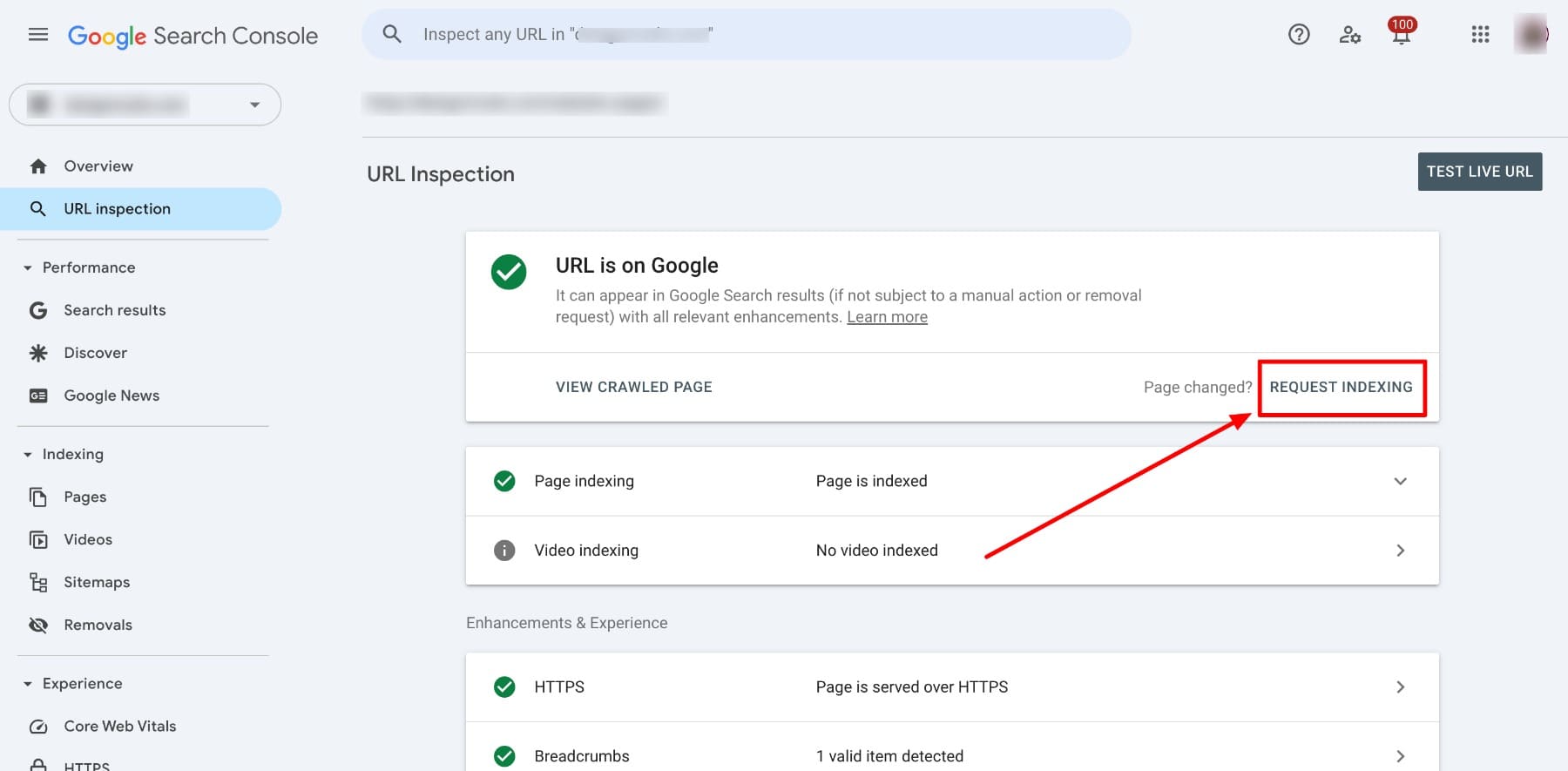Click the info icon on Video indexing row
Viewport: 1568px width, 771px height.
[x=504, y=551]
